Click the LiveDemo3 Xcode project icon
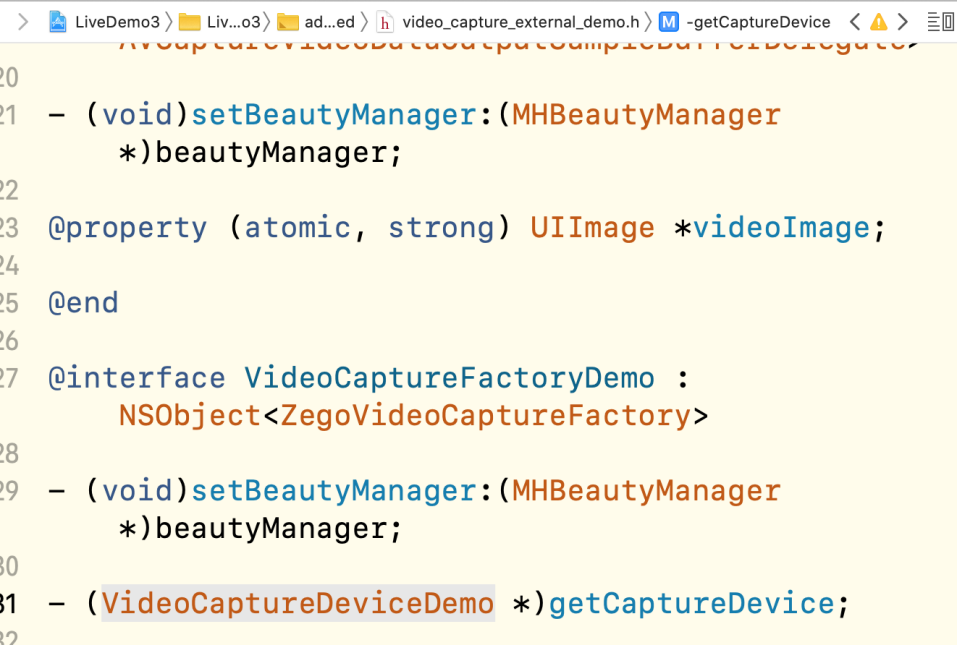 (58, 22)
